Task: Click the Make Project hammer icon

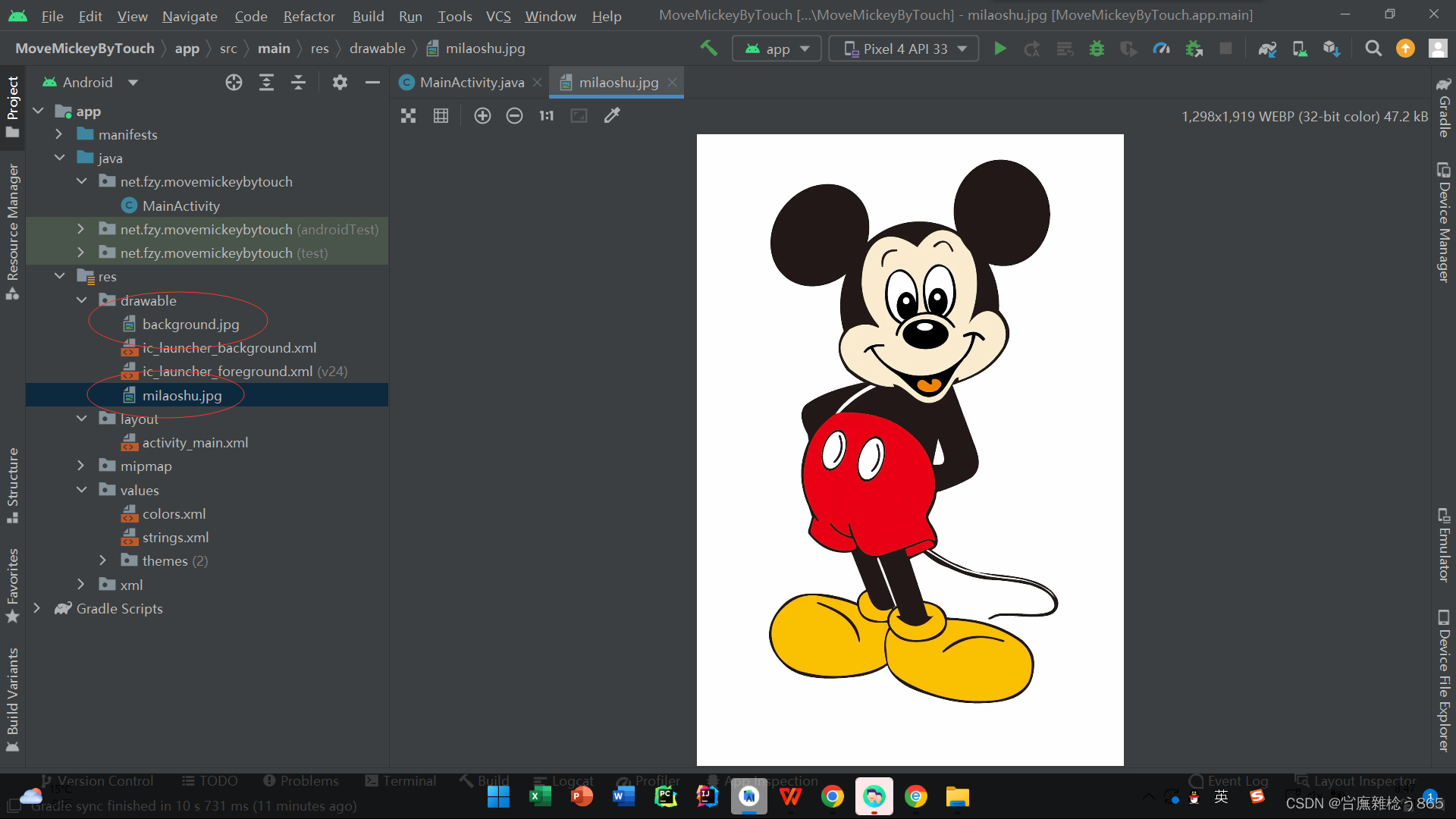Action: tap(708, 49)
